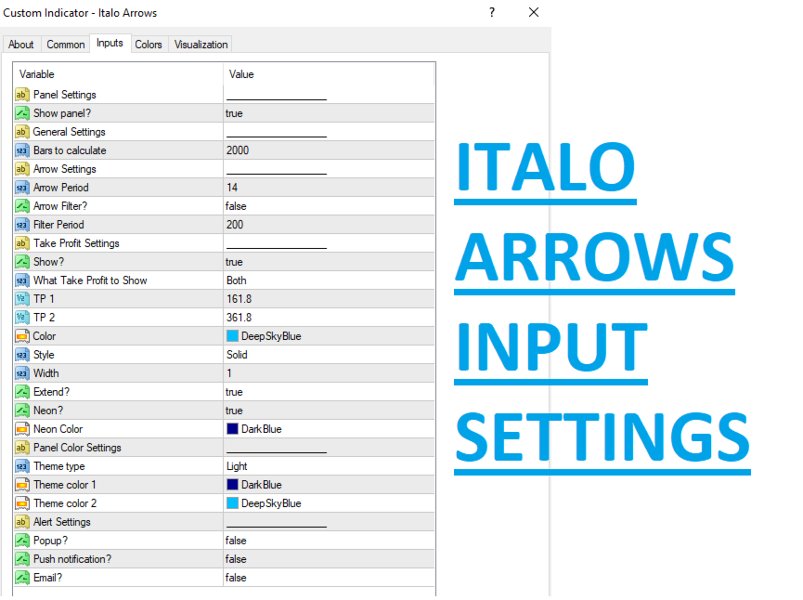Click the DeepSkyBlue swatch in Theme color 2 row
Image resolution: width=803 pixels, height=600 pixels.
[x=233, y=503]
